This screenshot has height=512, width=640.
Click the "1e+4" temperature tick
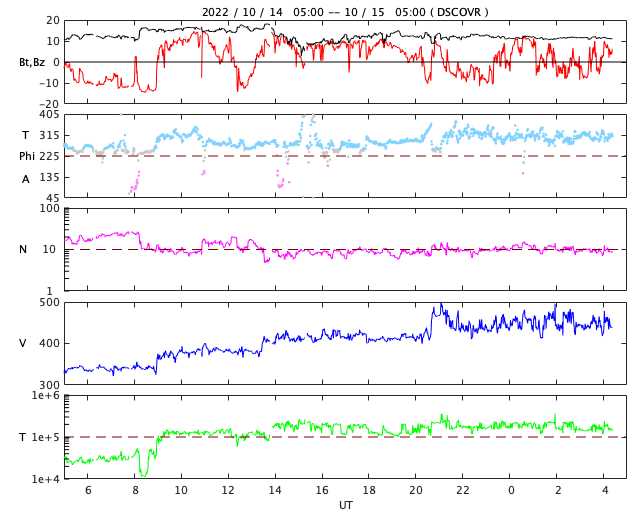point(46,479)
